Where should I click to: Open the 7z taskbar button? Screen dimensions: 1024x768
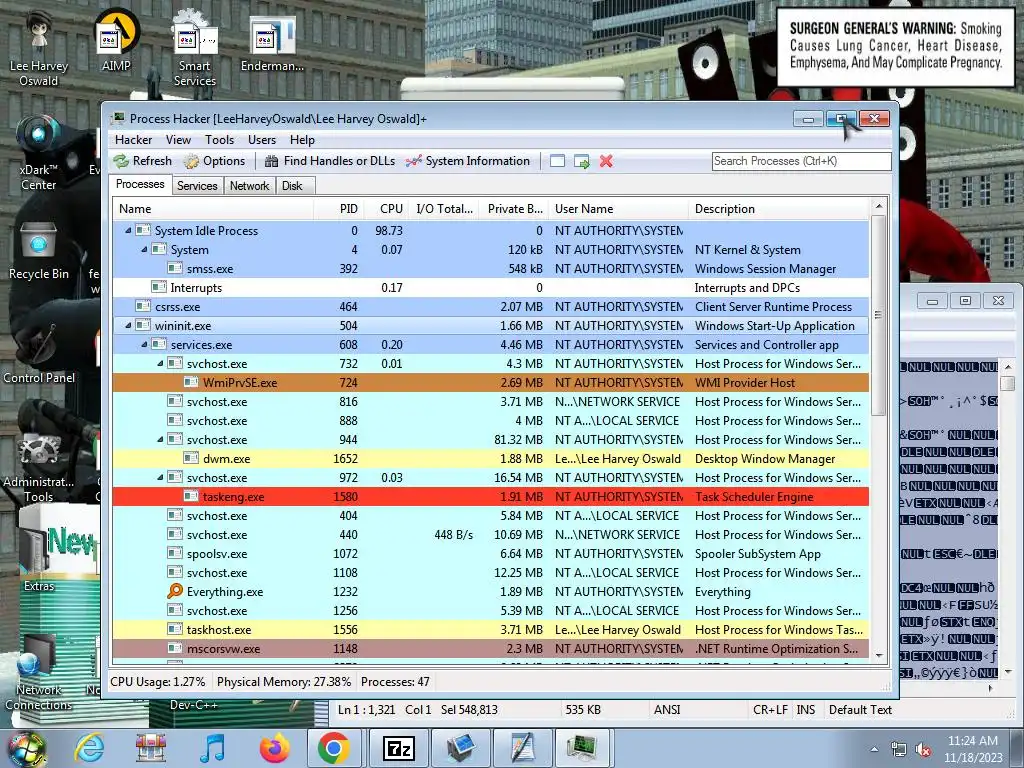coord(398,748)
